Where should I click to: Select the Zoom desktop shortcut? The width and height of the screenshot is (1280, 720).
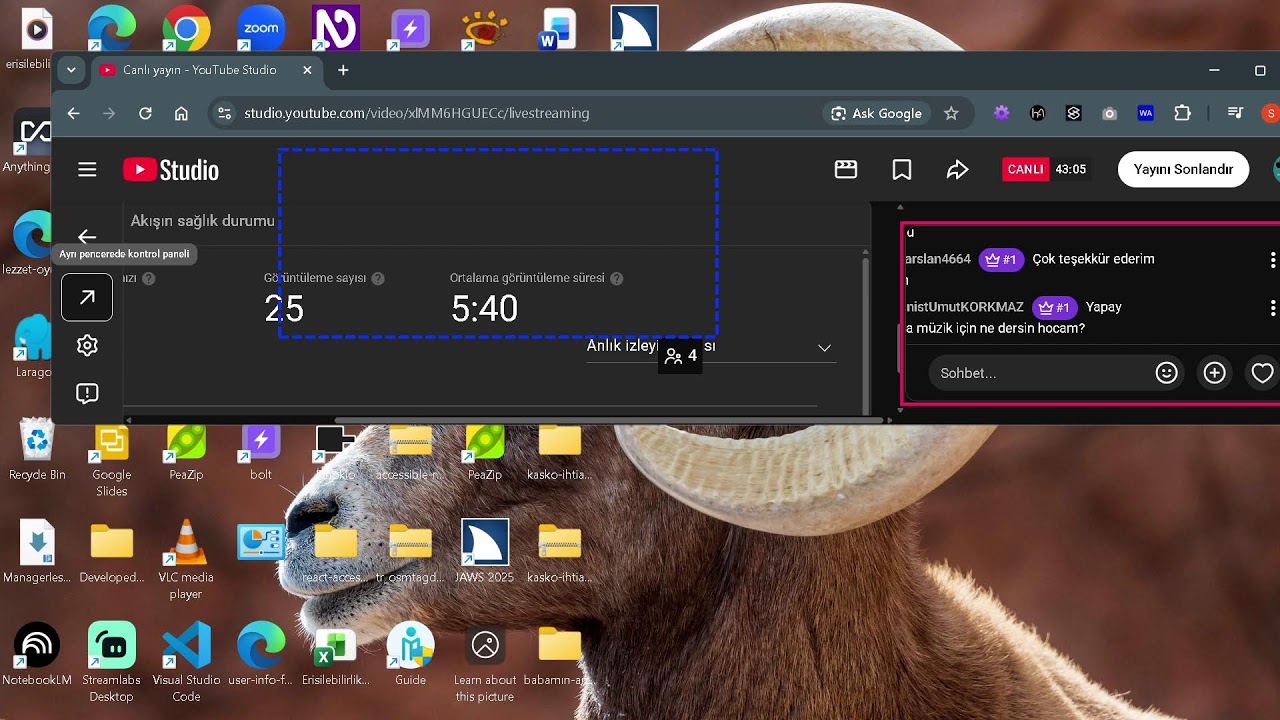pyautogui.click(x=261, y=30)
